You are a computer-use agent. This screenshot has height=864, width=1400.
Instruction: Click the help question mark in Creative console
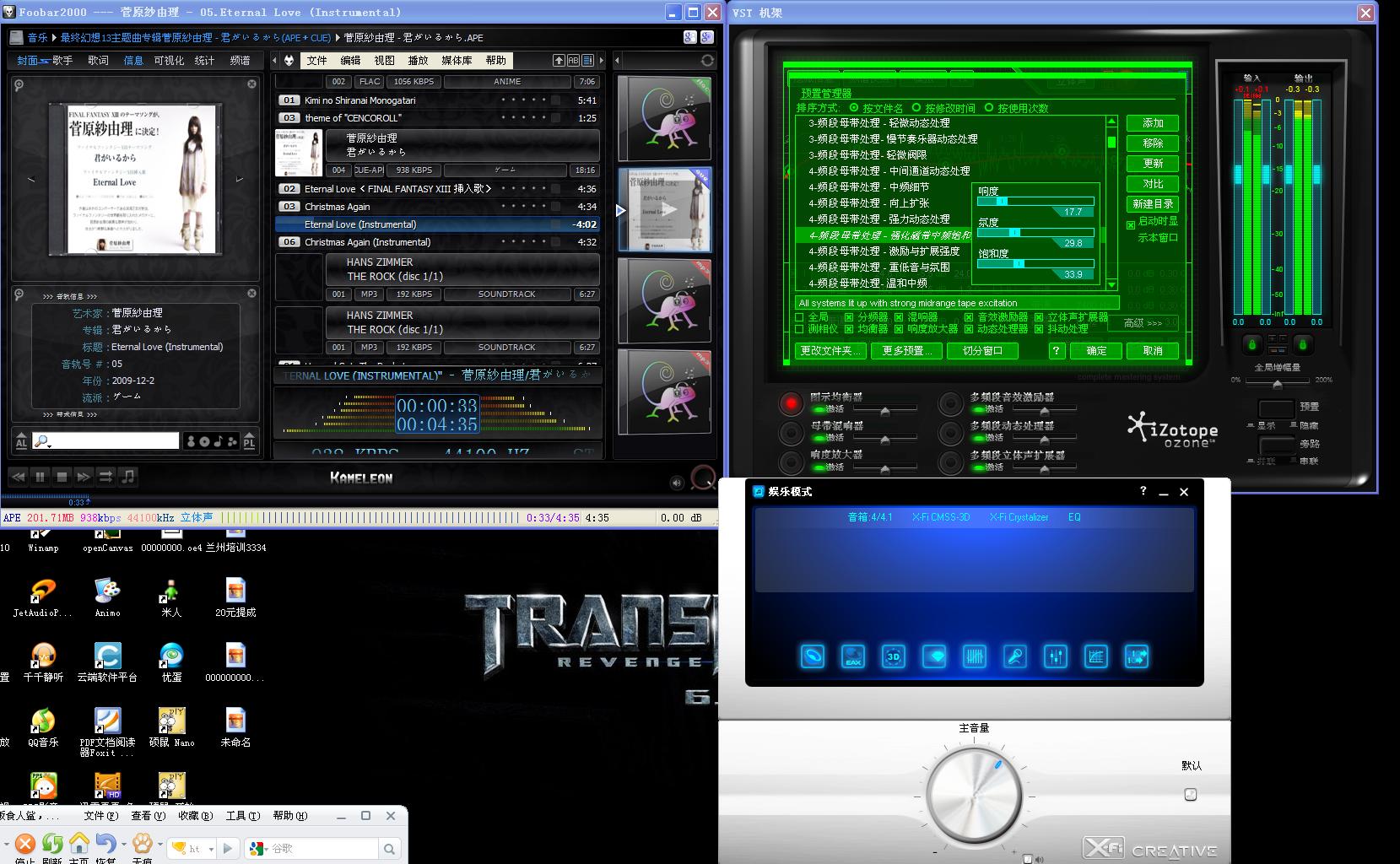click(1143, 491)
